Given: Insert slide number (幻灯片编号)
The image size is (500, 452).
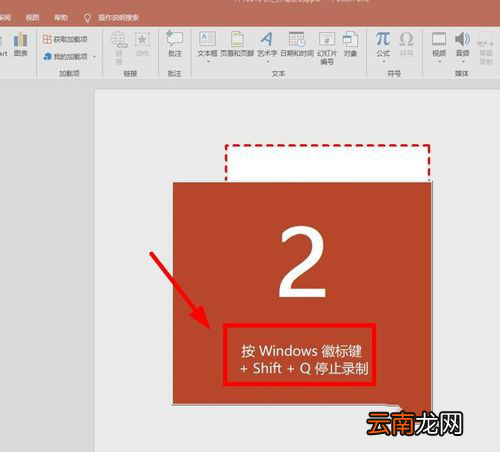Looking at the screenshot, I should coord(327,48).
